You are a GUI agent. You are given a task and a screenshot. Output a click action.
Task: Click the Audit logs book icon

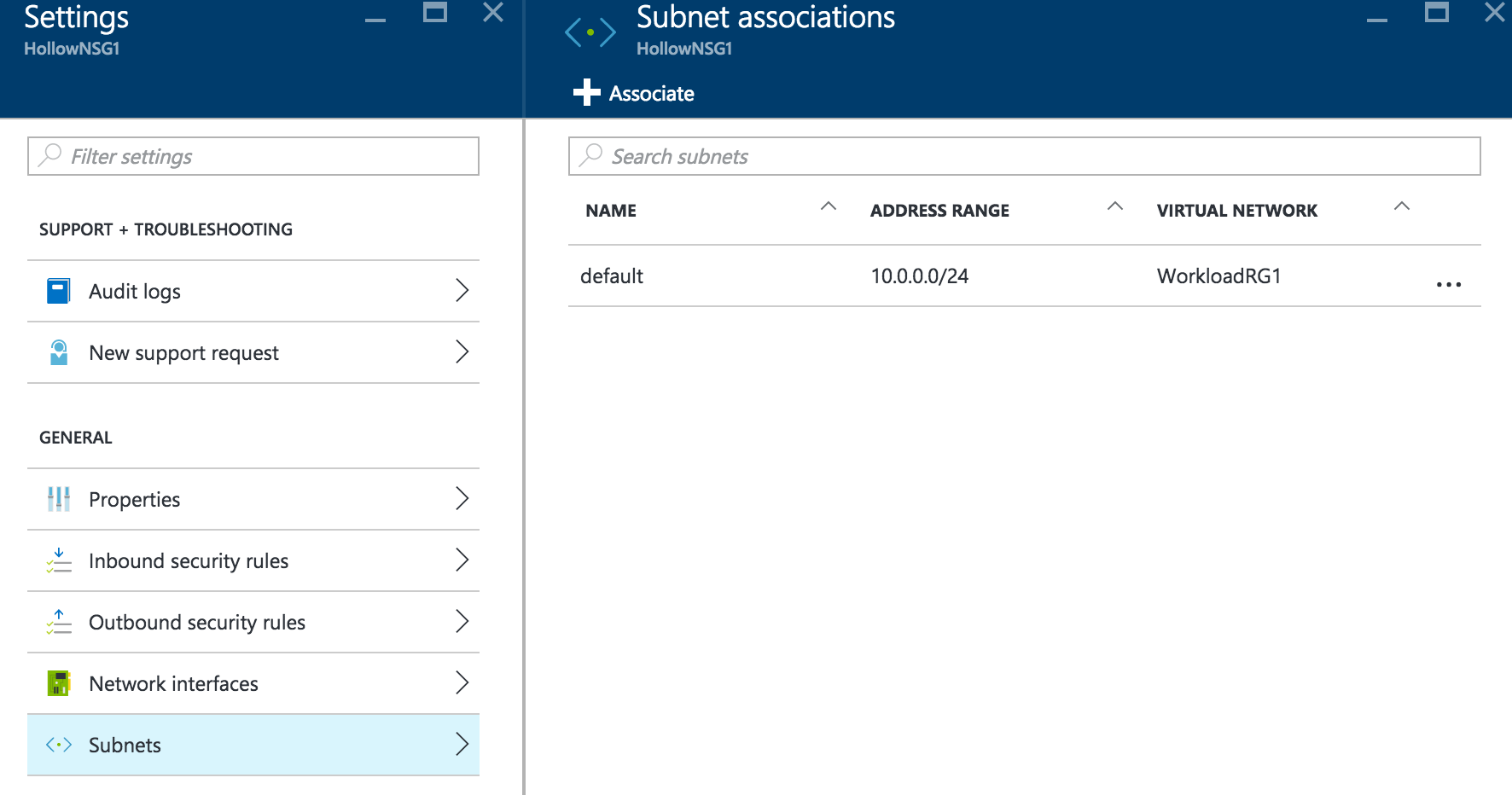pos(58,292)
